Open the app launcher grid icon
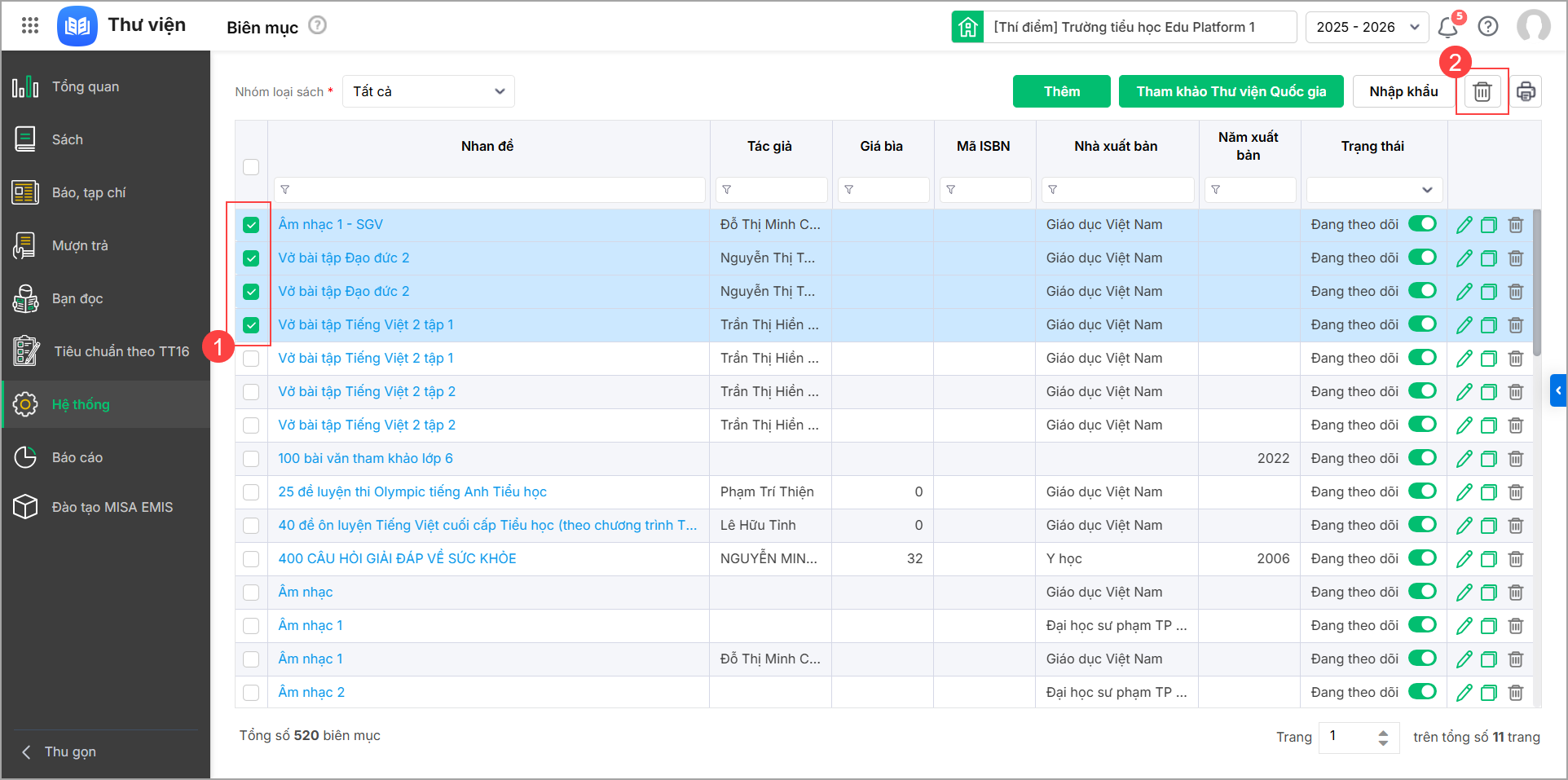 30,25
